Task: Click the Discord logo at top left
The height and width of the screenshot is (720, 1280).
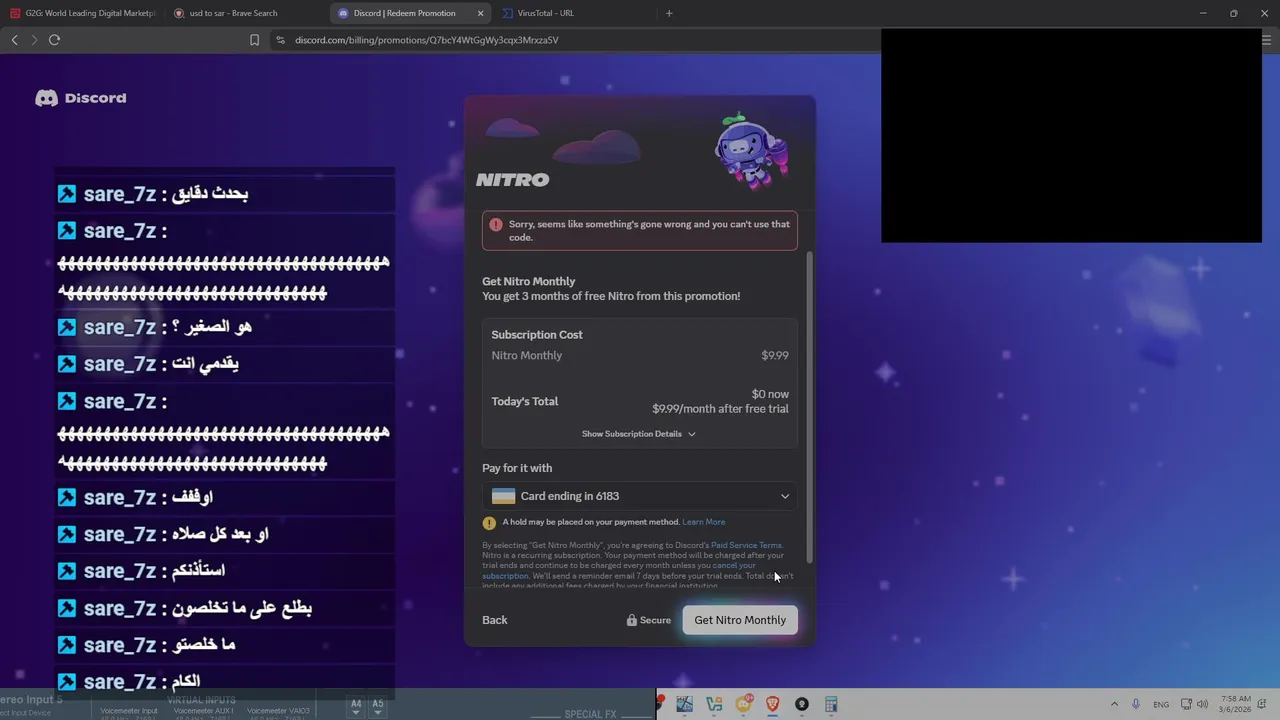Action: coord(81,98)
